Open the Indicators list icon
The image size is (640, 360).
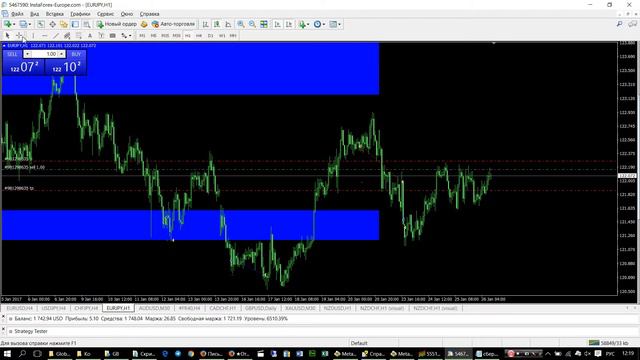pos(302,24)
